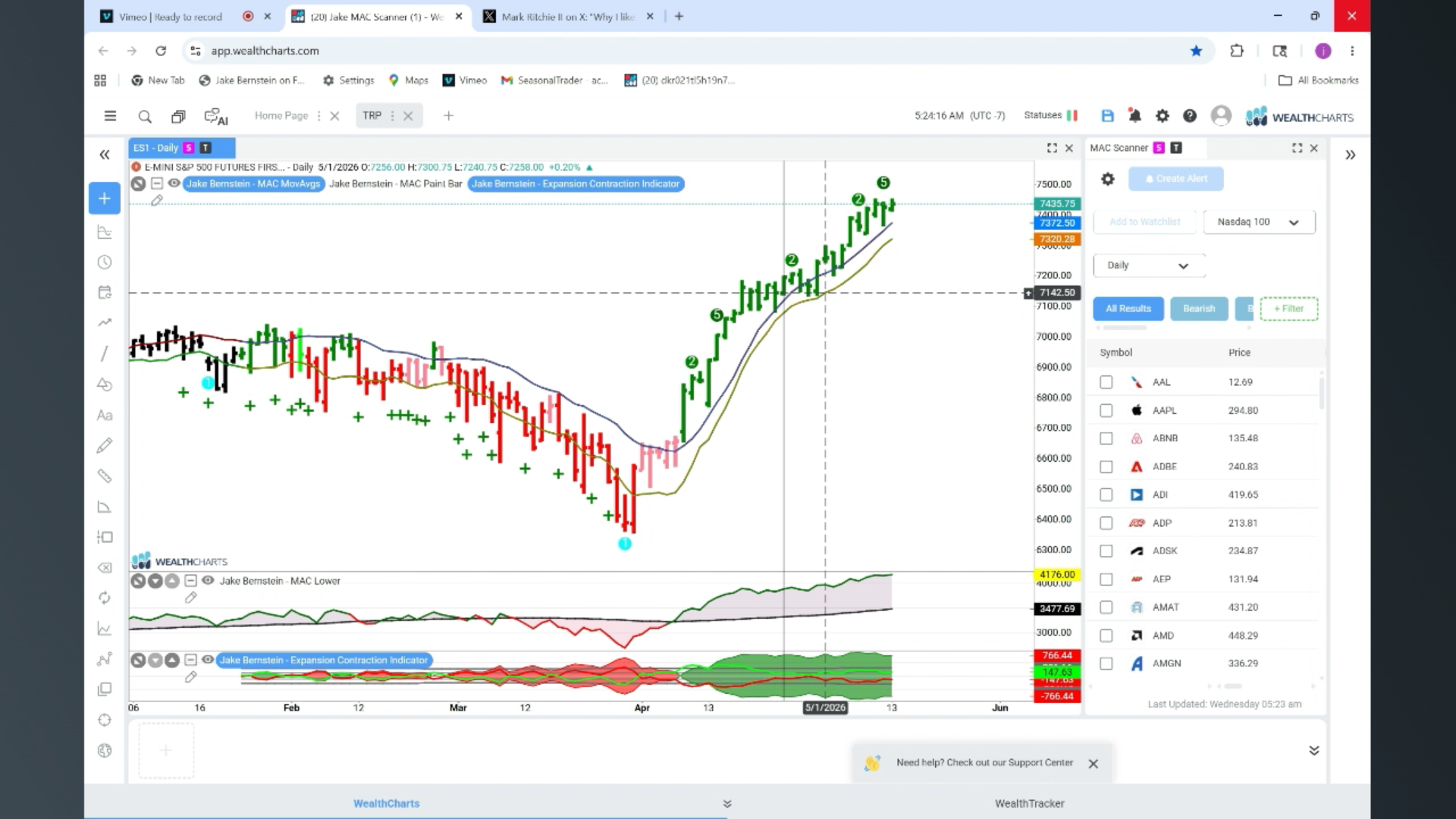
Task: Save the workspace with the floppy icon
Action: pos(1108,116)
